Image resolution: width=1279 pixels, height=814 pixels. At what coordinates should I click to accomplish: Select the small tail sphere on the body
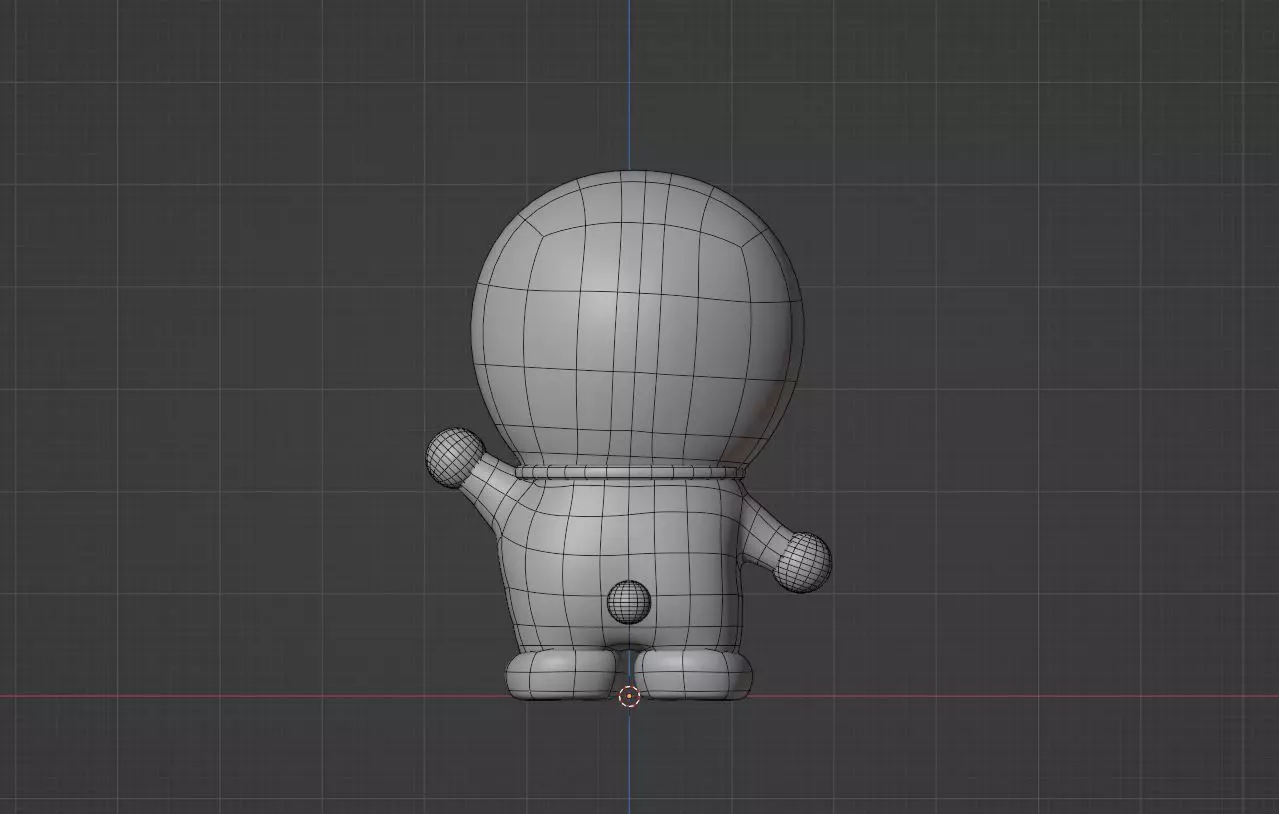click(629, 601)
